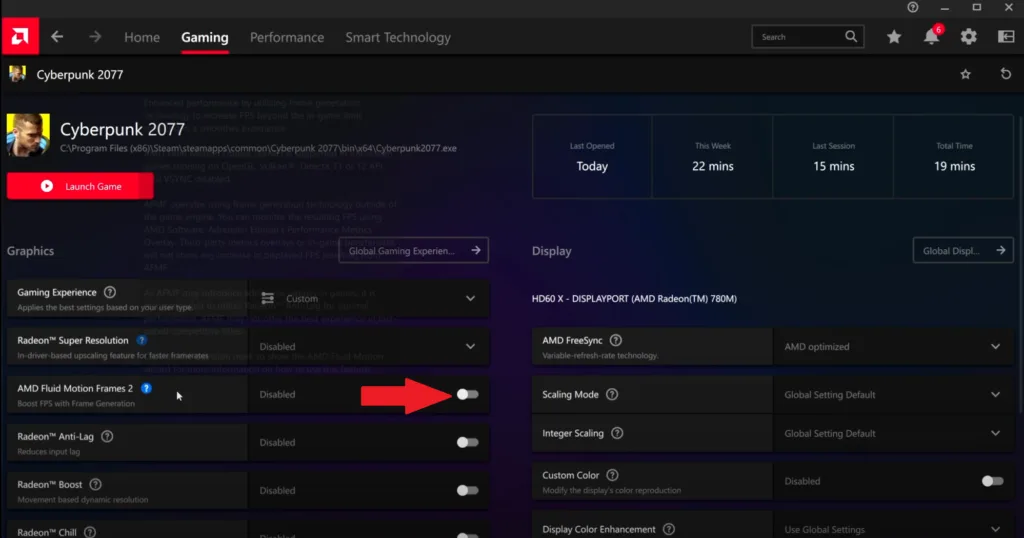Open Global Display settings button
Image resolution: width=1024 pixels, height=538 pixels.
pos(963,250)
